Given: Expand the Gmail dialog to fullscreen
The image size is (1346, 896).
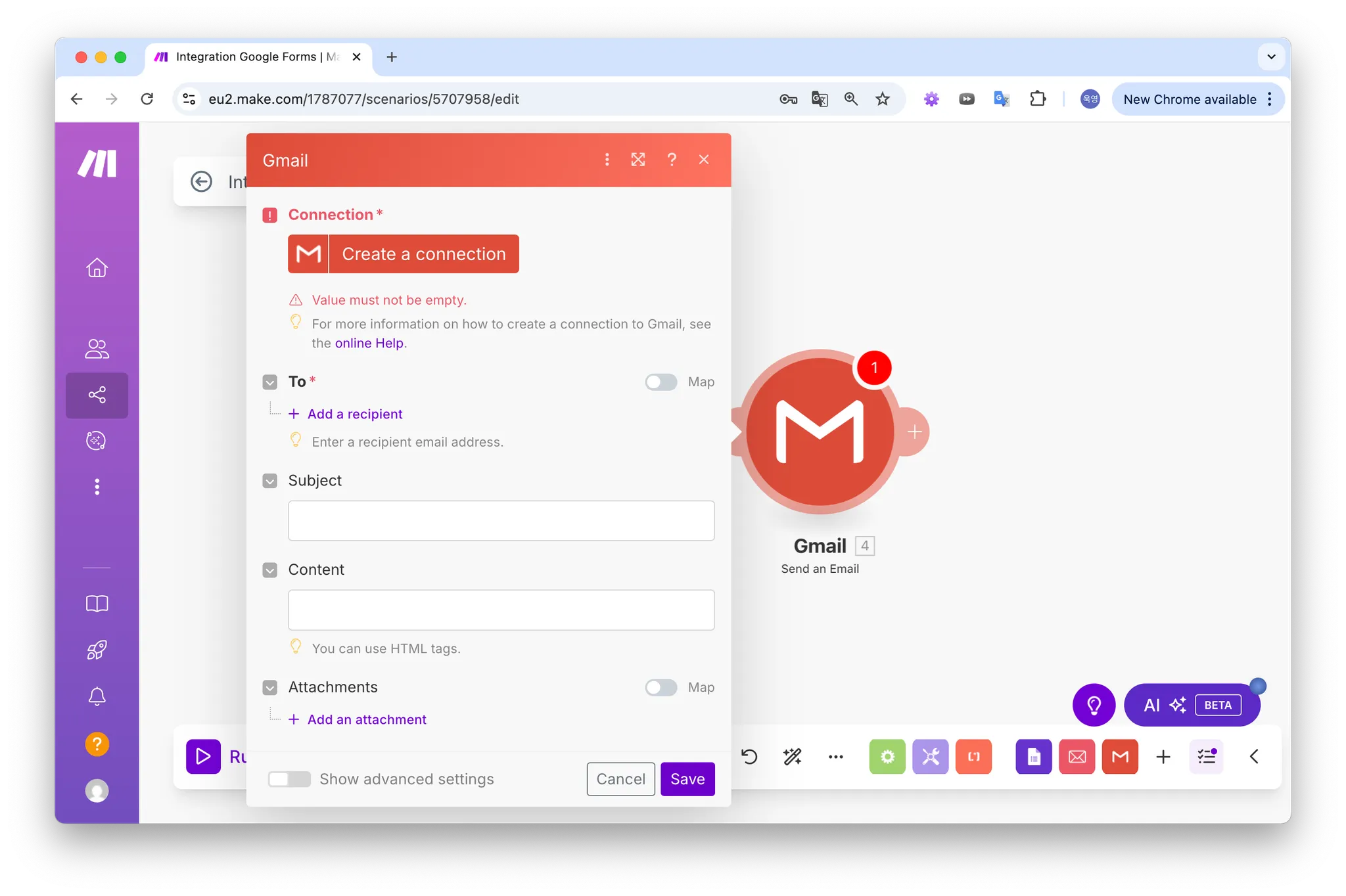Looking at the screenshot, I should tap(638, 160).
